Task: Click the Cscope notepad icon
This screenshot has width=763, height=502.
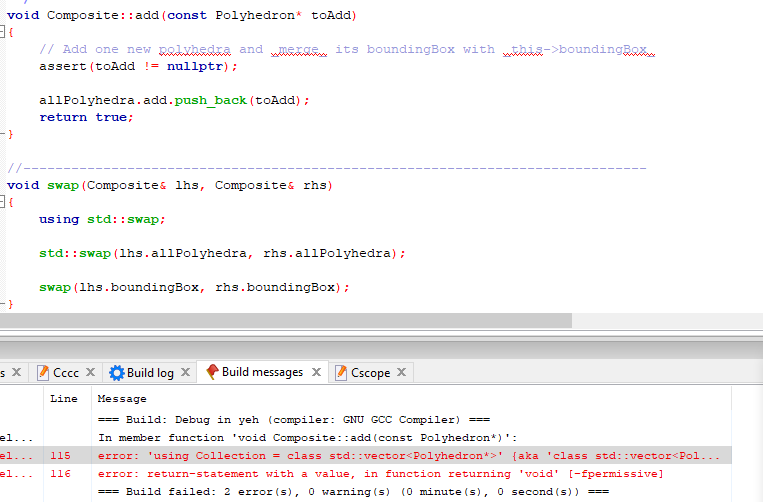Action: (341, 373)
